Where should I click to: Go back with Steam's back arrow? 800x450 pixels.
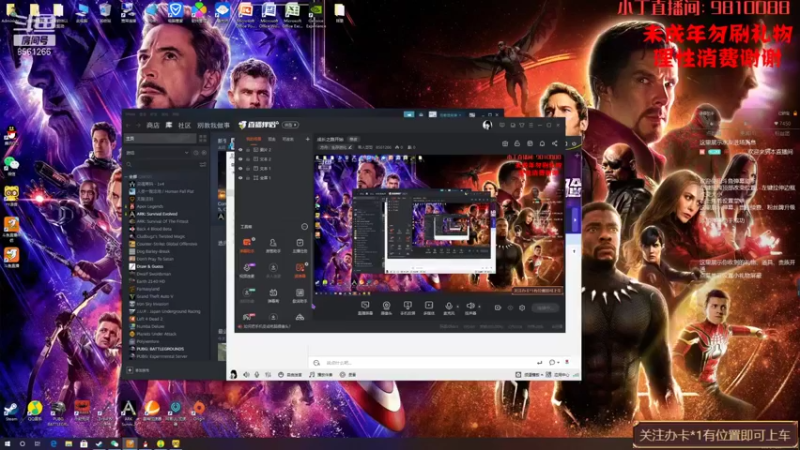pos(128,125)
